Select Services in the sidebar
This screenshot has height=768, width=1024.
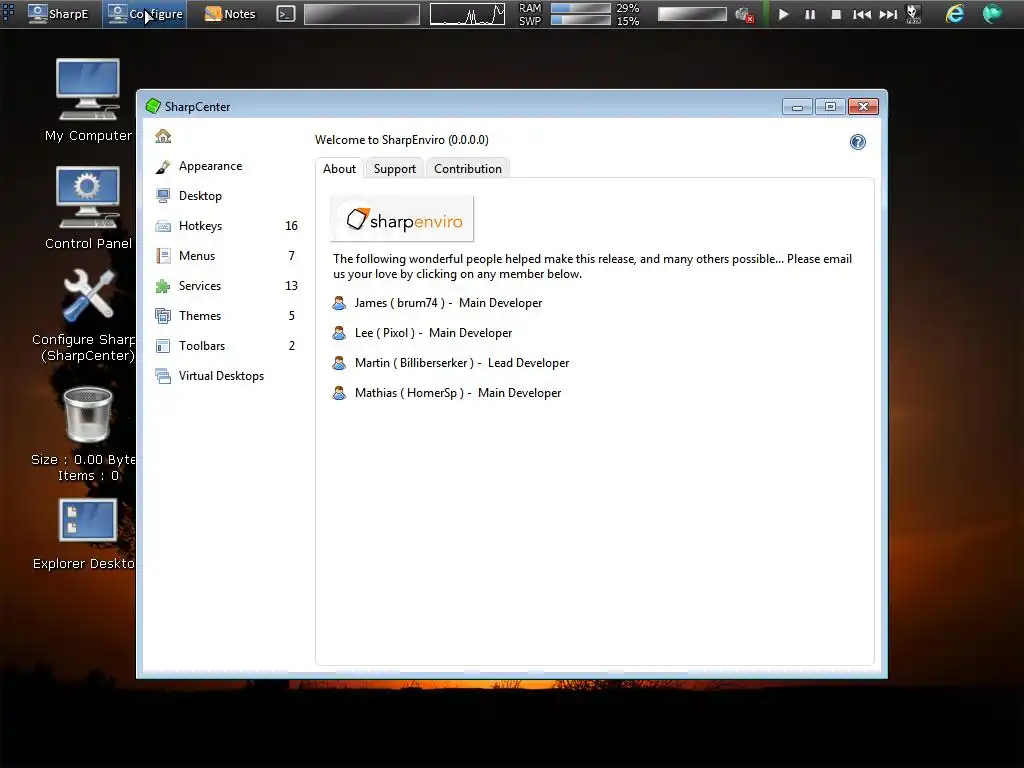point(227,286)
